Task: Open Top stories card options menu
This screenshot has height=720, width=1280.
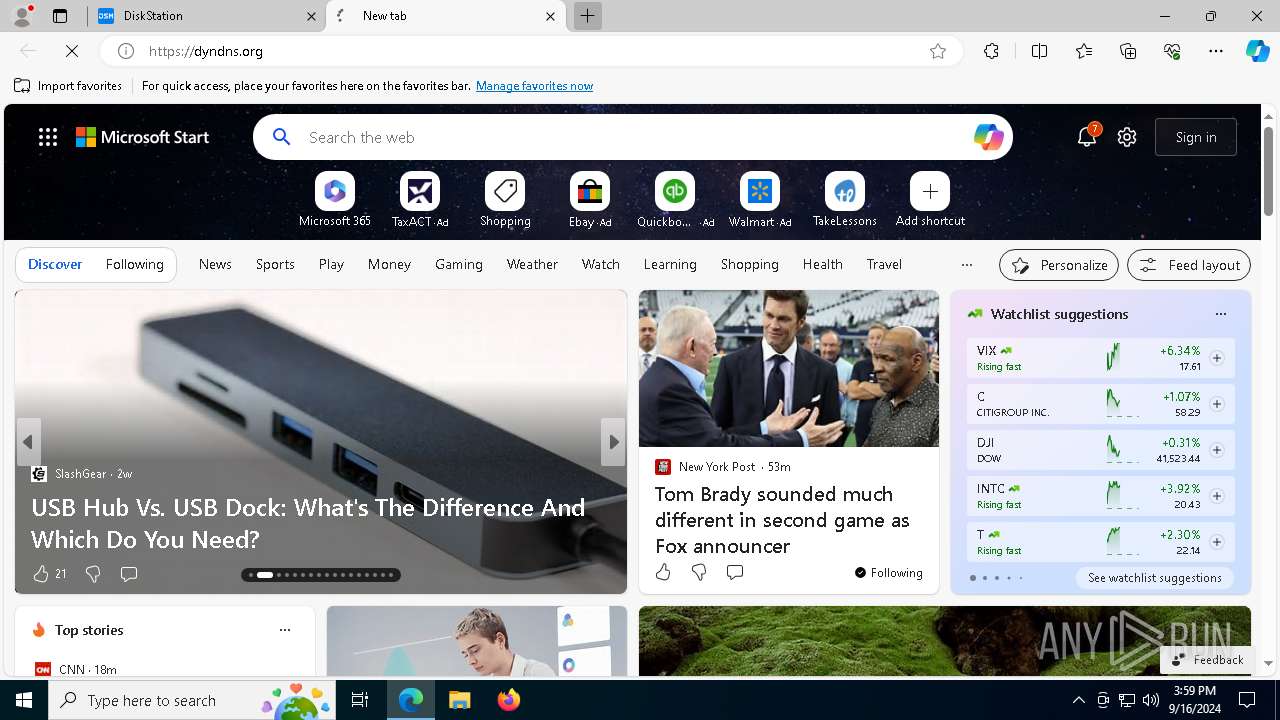Action: click(285, 630)
